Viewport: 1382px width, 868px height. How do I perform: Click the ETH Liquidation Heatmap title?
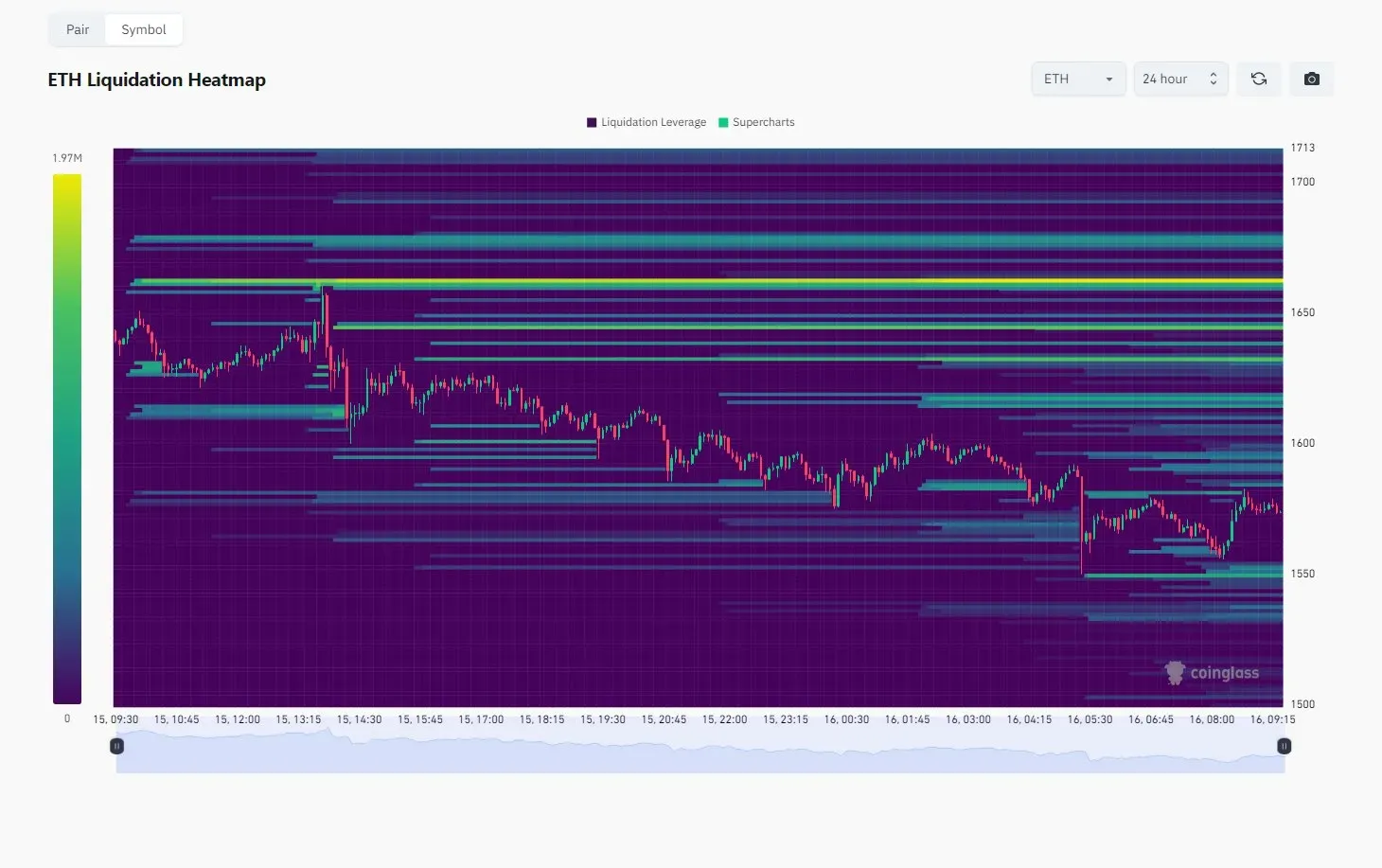pos(157,80)
